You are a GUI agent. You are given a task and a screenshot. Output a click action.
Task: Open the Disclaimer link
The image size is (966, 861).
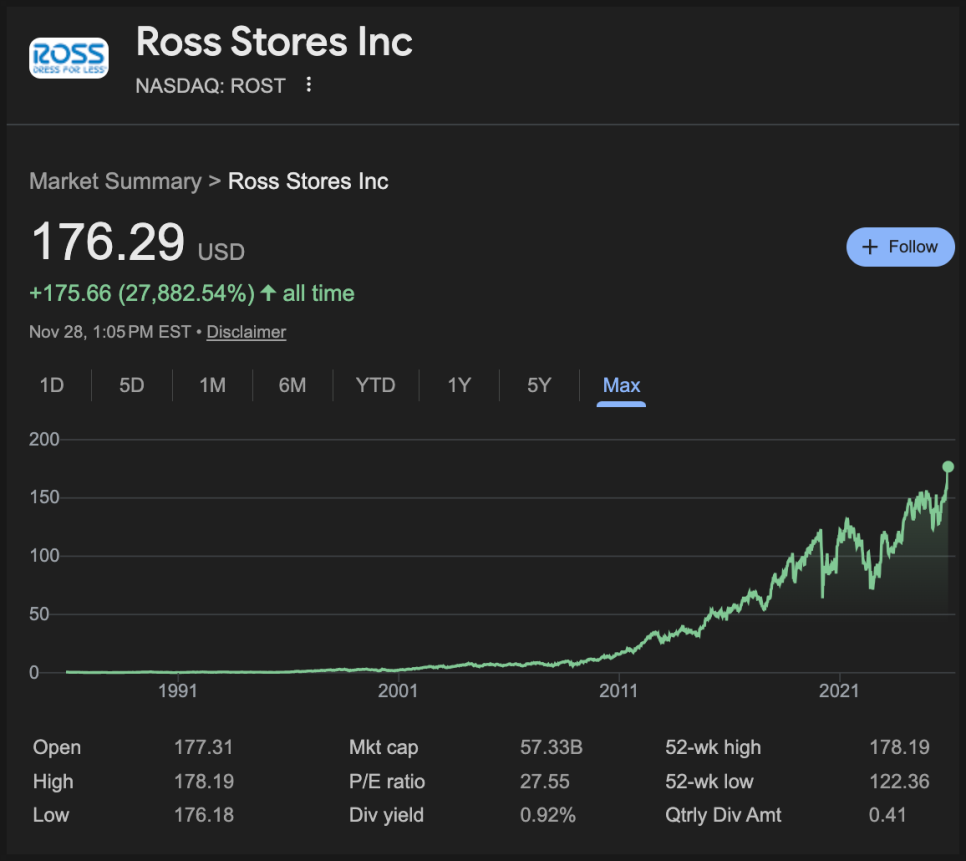coord(246,332)
